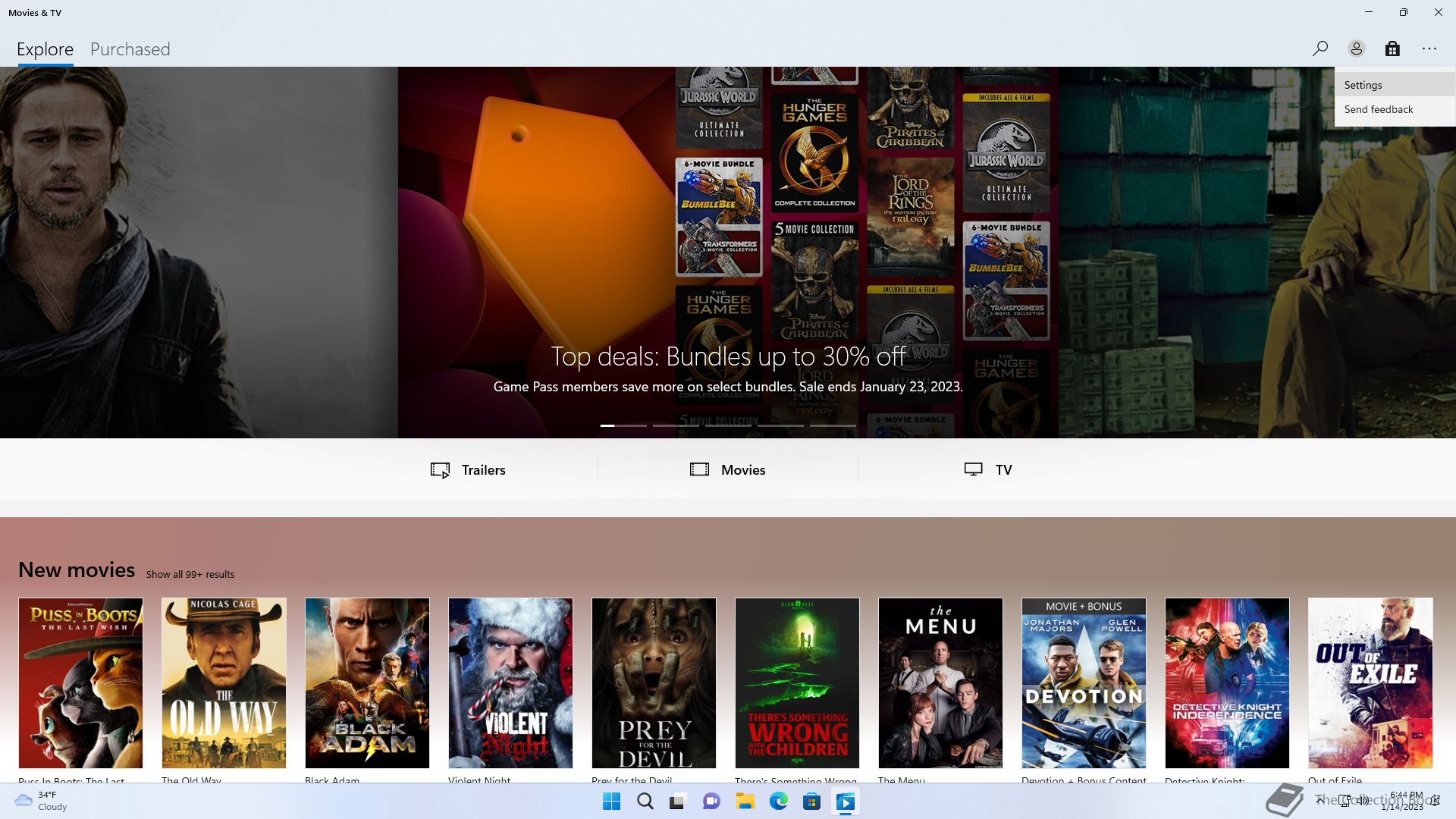Switch to the Purchased tab

coord(130,49)
